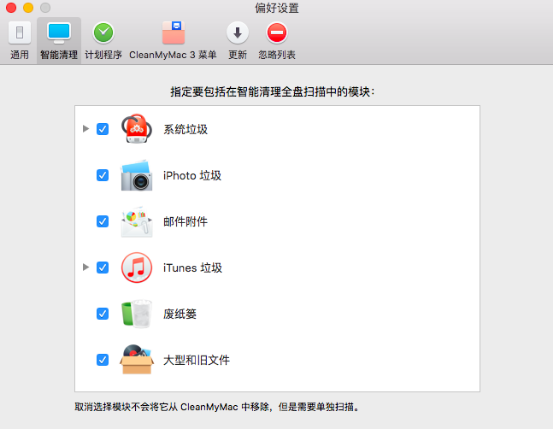This screenshot has height=430, width=554.
Task: Toggle the 邮件附件 checkbox
Action: click(102, 222)
